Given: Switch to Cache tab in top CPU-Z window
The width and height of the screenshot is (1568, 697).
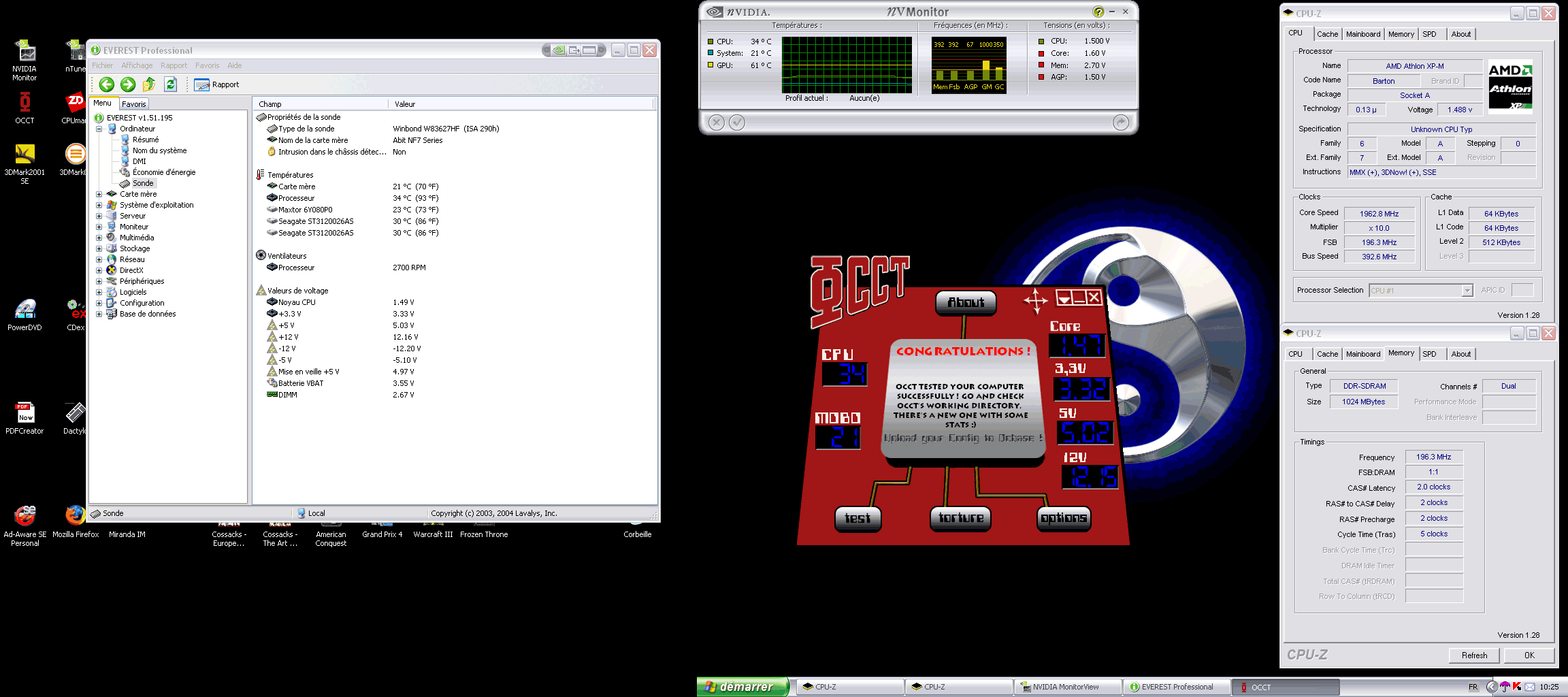Looking at the screenshot, I should (x=1327, y=34).
